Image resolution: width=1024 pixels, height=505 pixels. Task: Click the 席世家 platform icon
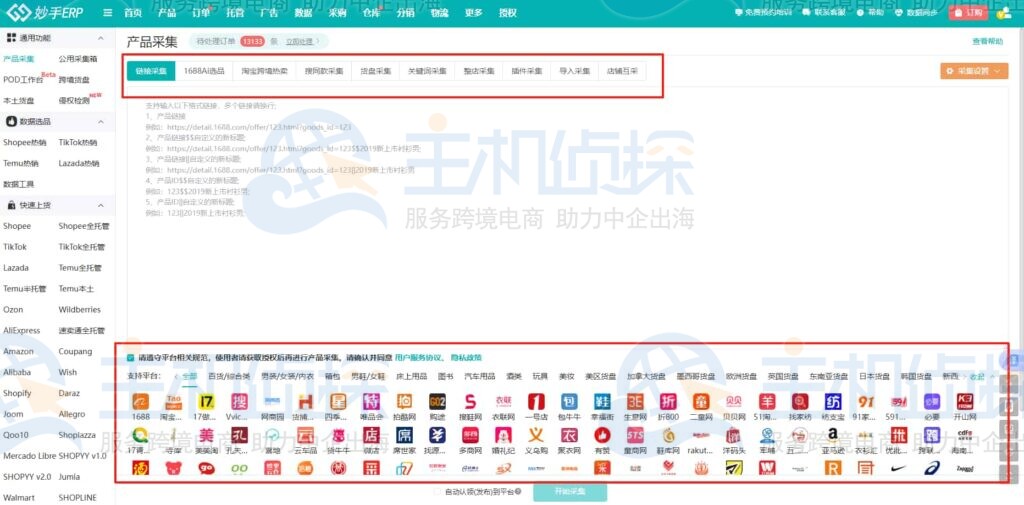pos(404,434)
